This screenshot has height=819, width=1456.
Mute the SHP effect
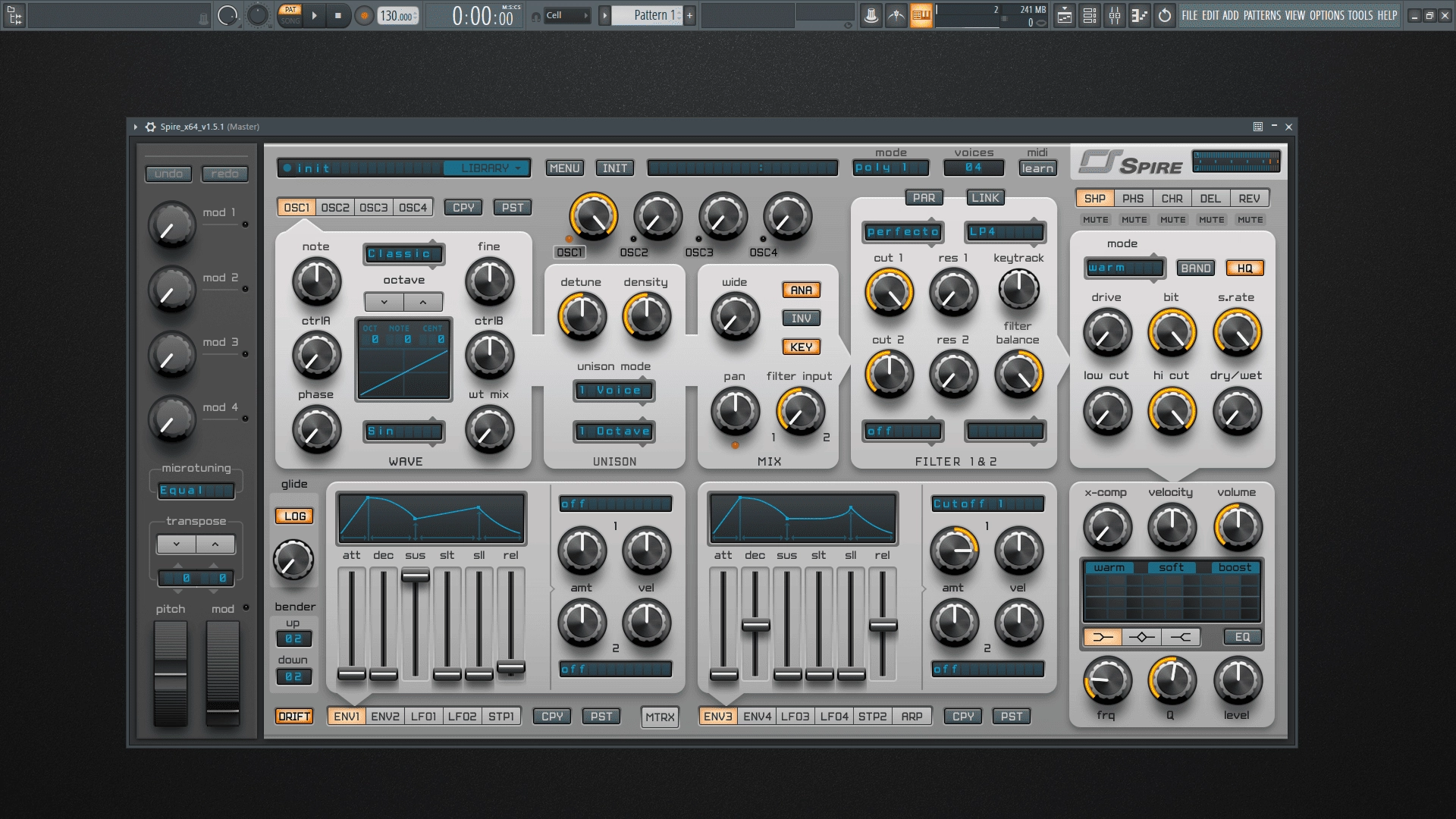pos(1095,220)
